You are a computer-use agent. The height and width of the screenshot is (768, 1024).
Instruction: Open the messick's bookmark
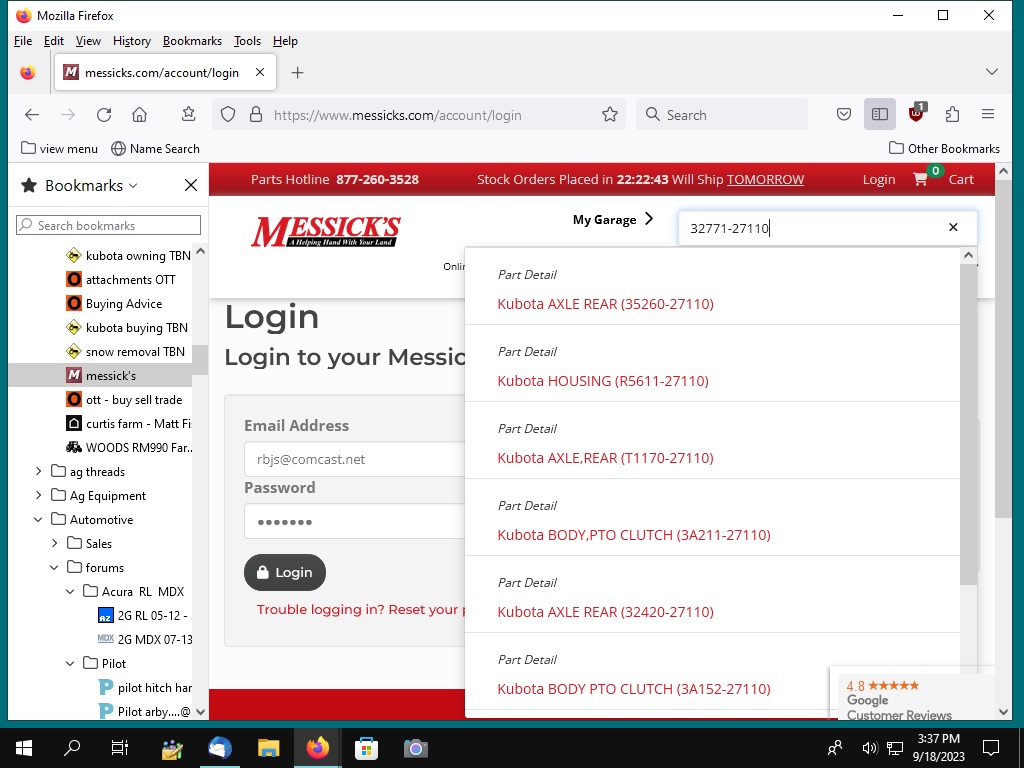click(x=102, y=376)
